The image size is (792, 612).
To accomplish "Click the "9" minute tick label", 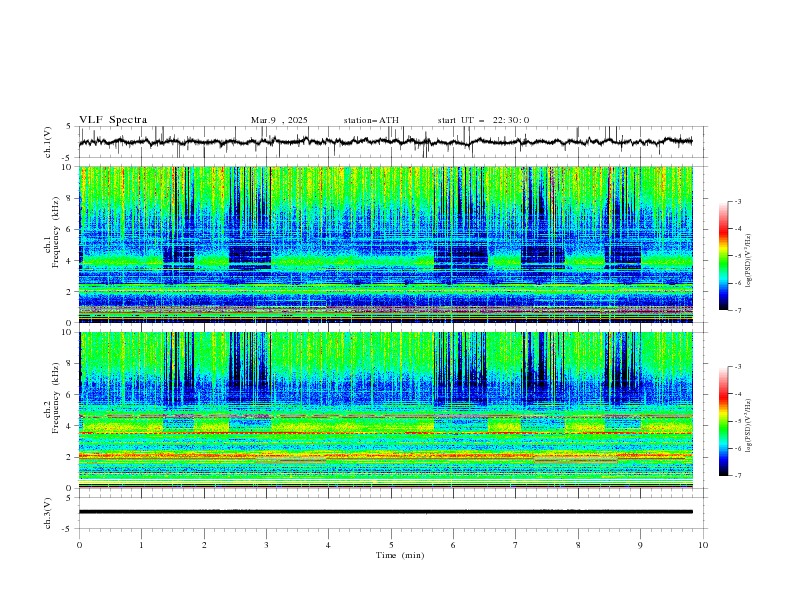I will (640, 545).
